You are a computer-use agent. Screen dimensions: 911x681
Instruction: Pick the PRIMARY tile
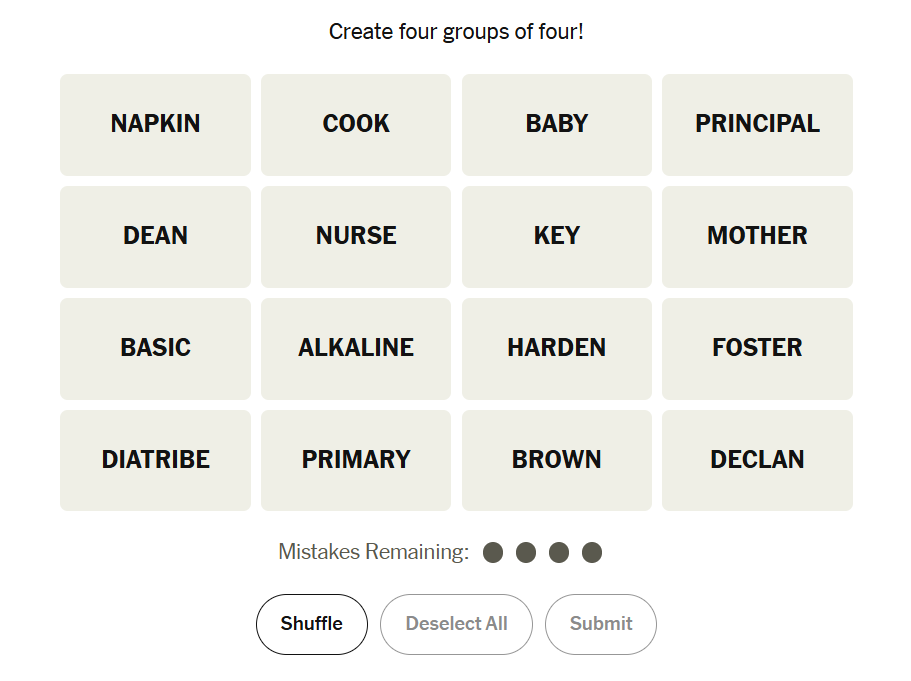coord(356,460)
